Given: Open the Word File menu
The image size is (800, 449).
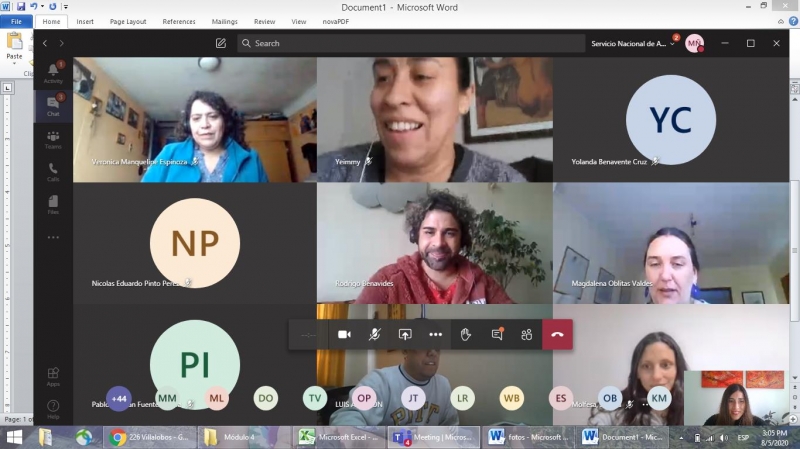Looking at the screenshot, I should (x=17, y=21).
